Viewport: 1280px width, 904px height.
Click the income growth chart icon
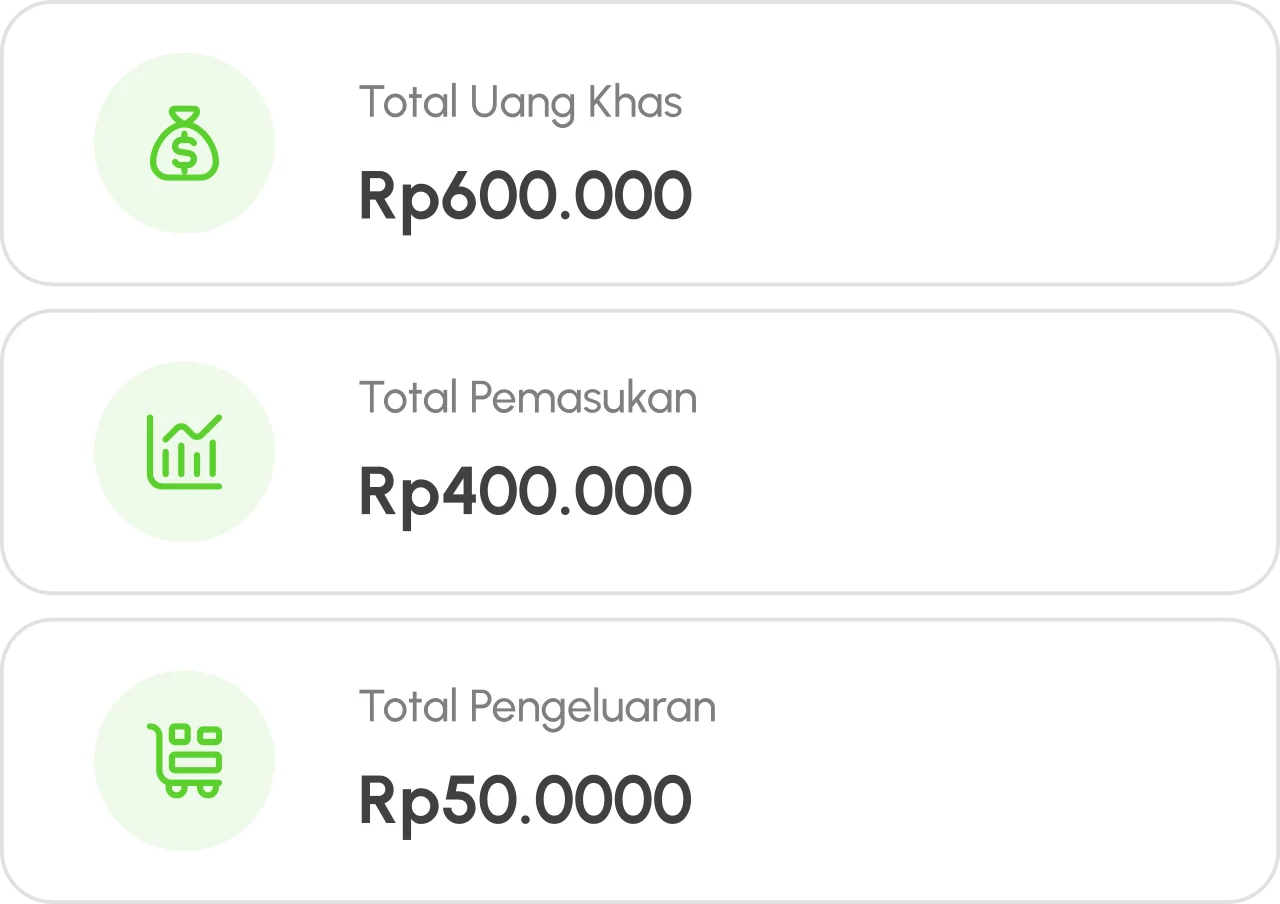(x=184, y=452)
